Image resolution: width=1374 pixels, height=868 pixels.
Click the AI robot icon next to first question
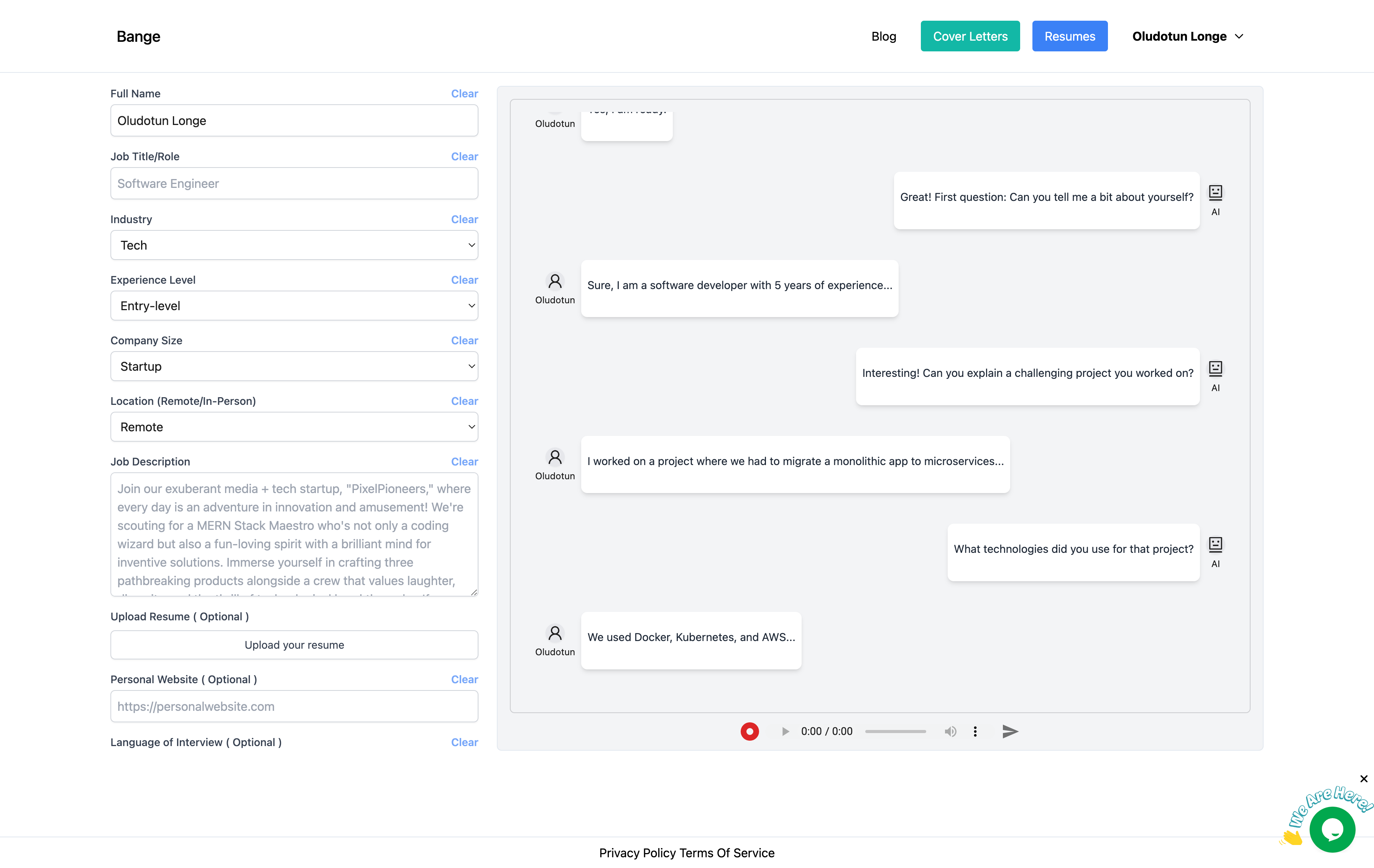coord(1216,192)
